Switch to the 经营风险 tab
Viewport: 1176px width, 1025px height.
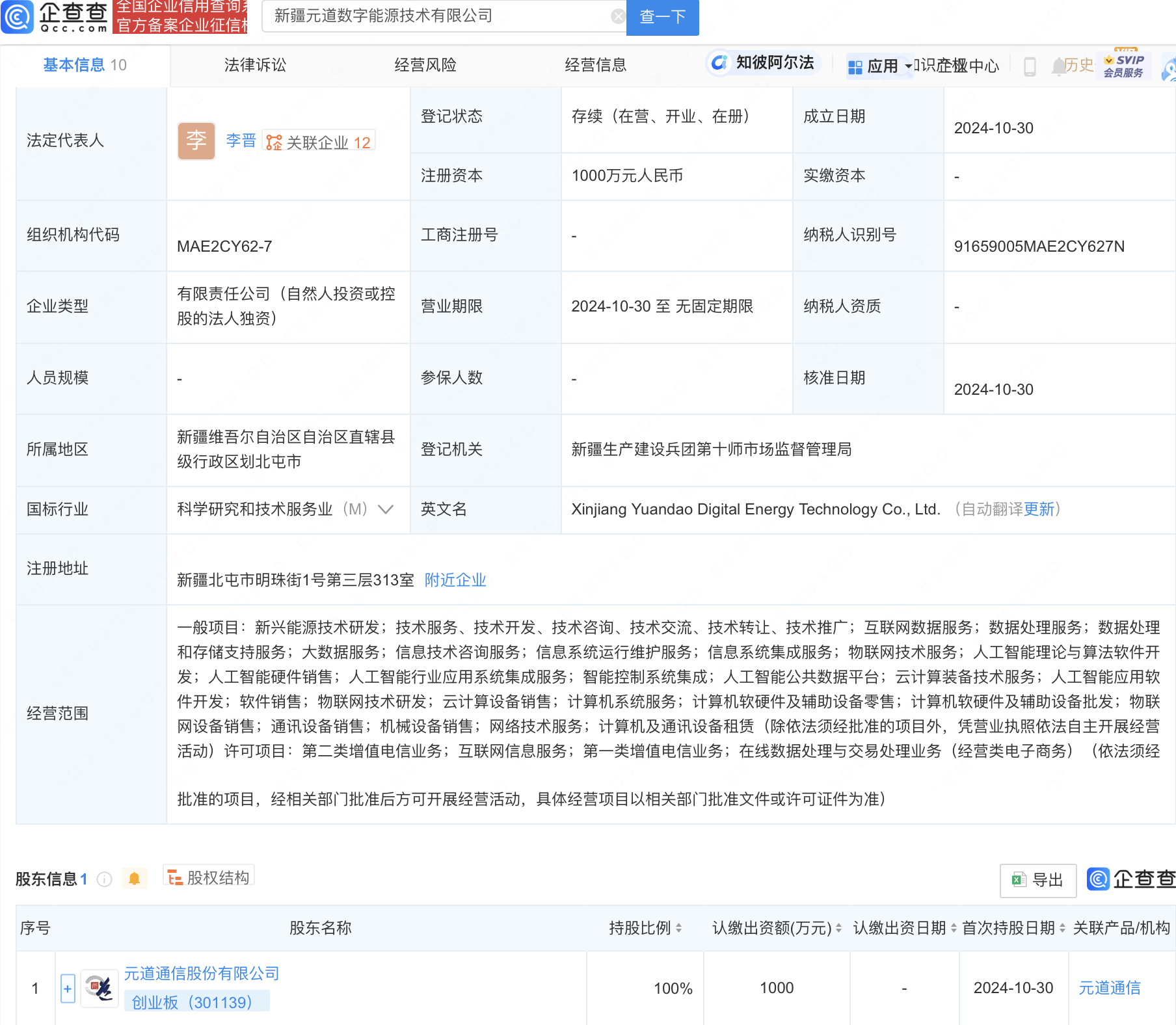(x=425, y=65)
